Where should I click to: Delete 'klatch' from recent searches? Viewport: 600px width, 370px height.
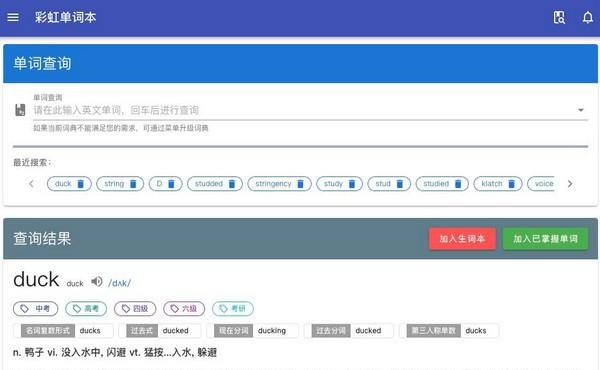pos(511,184)
